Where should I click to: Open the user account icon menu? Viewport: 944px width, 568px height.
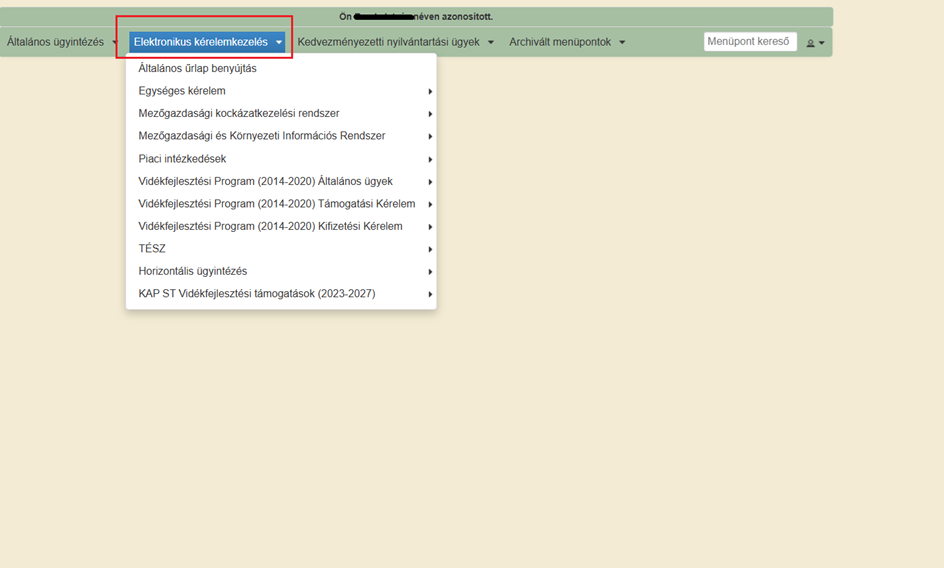pyautogui.click(x=815, y=43)
